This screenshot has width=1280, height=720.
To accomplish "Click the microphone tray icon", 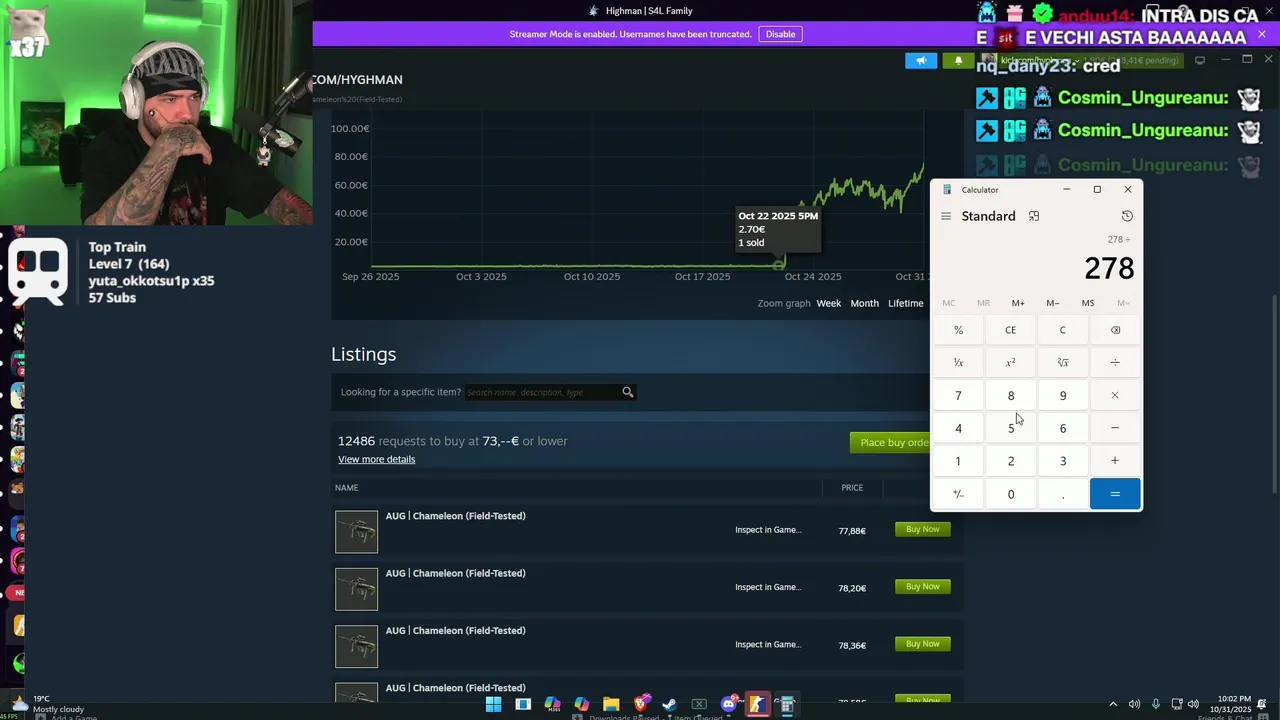I will click(1156, 704).
